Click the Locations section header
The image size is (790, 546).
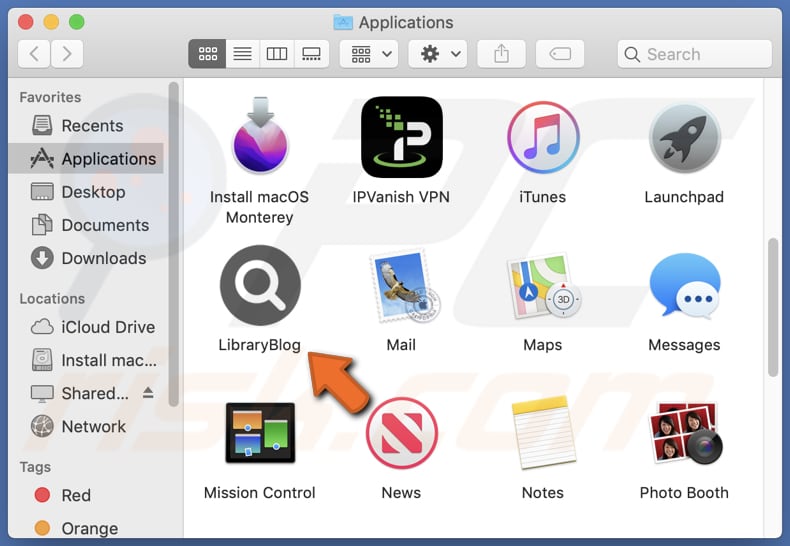click(x=52, y=299)
